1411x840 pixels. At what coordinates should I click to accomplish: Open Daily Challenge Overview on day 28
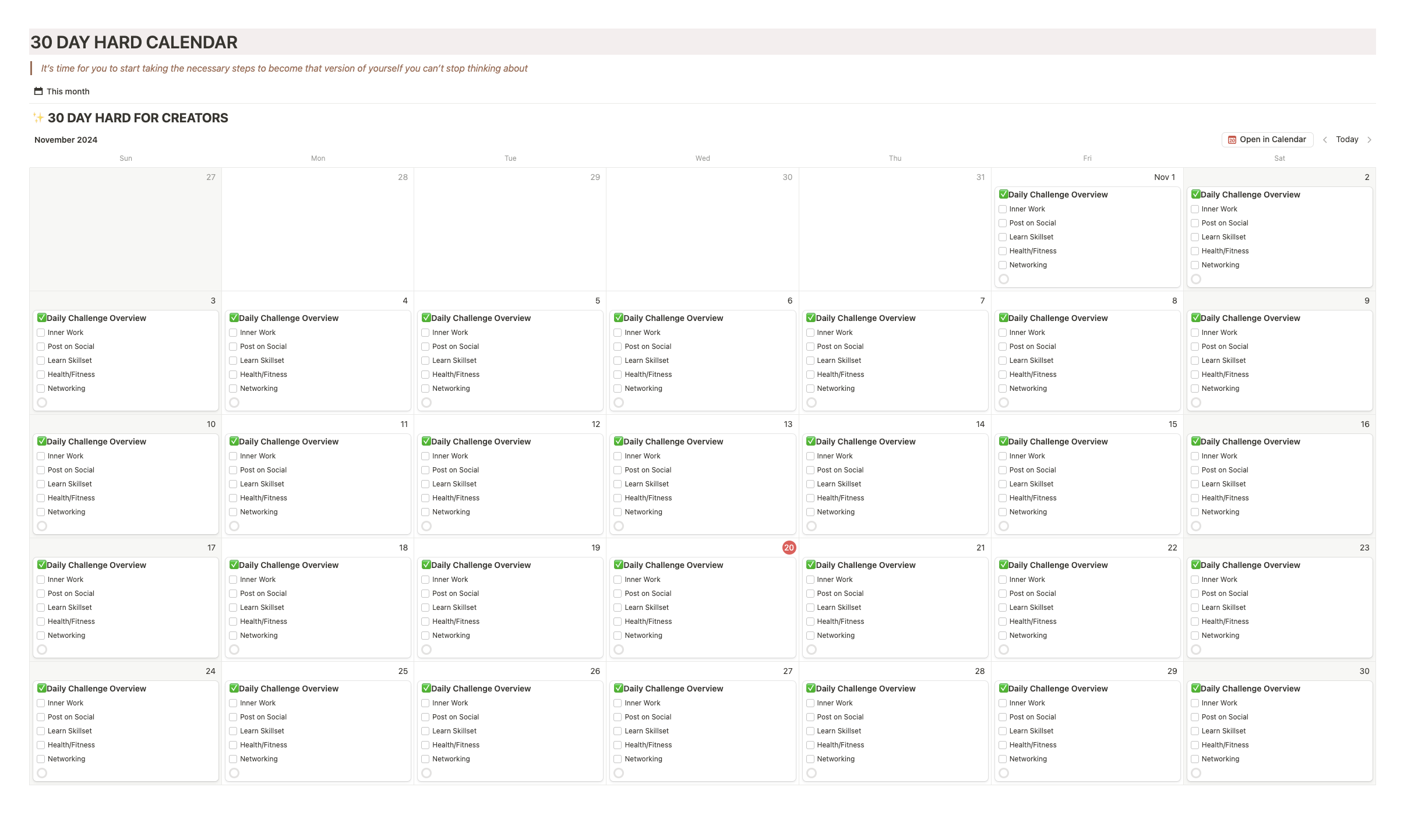tap(865, 689)
